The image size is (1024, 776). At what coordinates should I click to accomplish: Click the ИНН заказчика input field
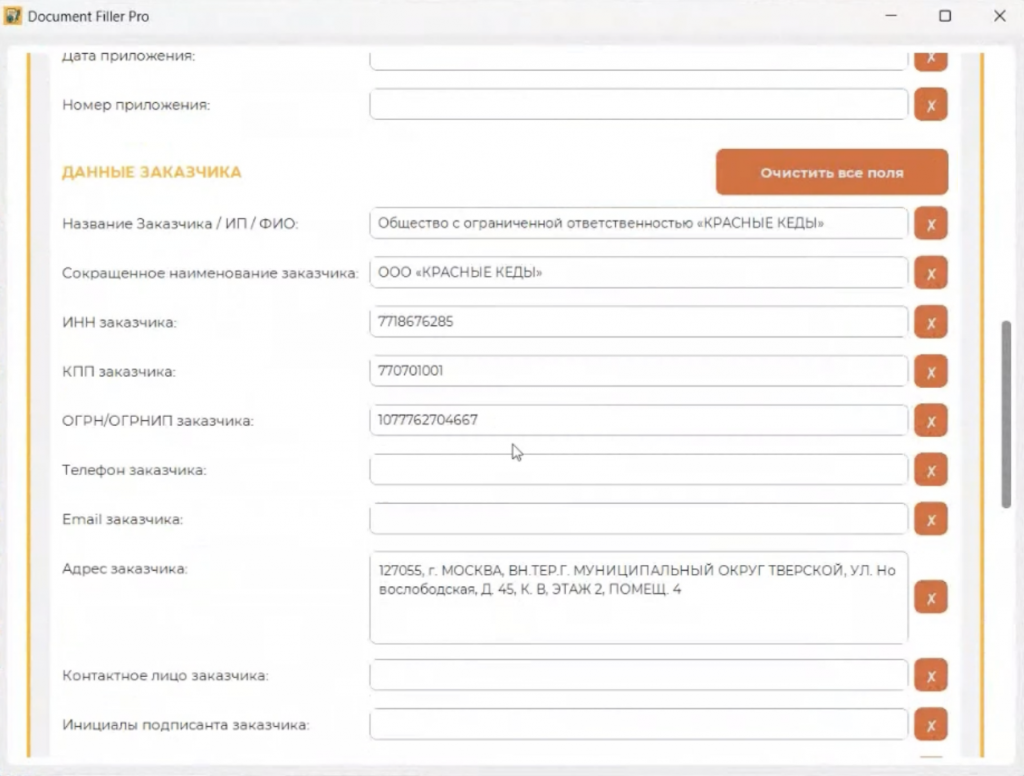tap(638, 323)
